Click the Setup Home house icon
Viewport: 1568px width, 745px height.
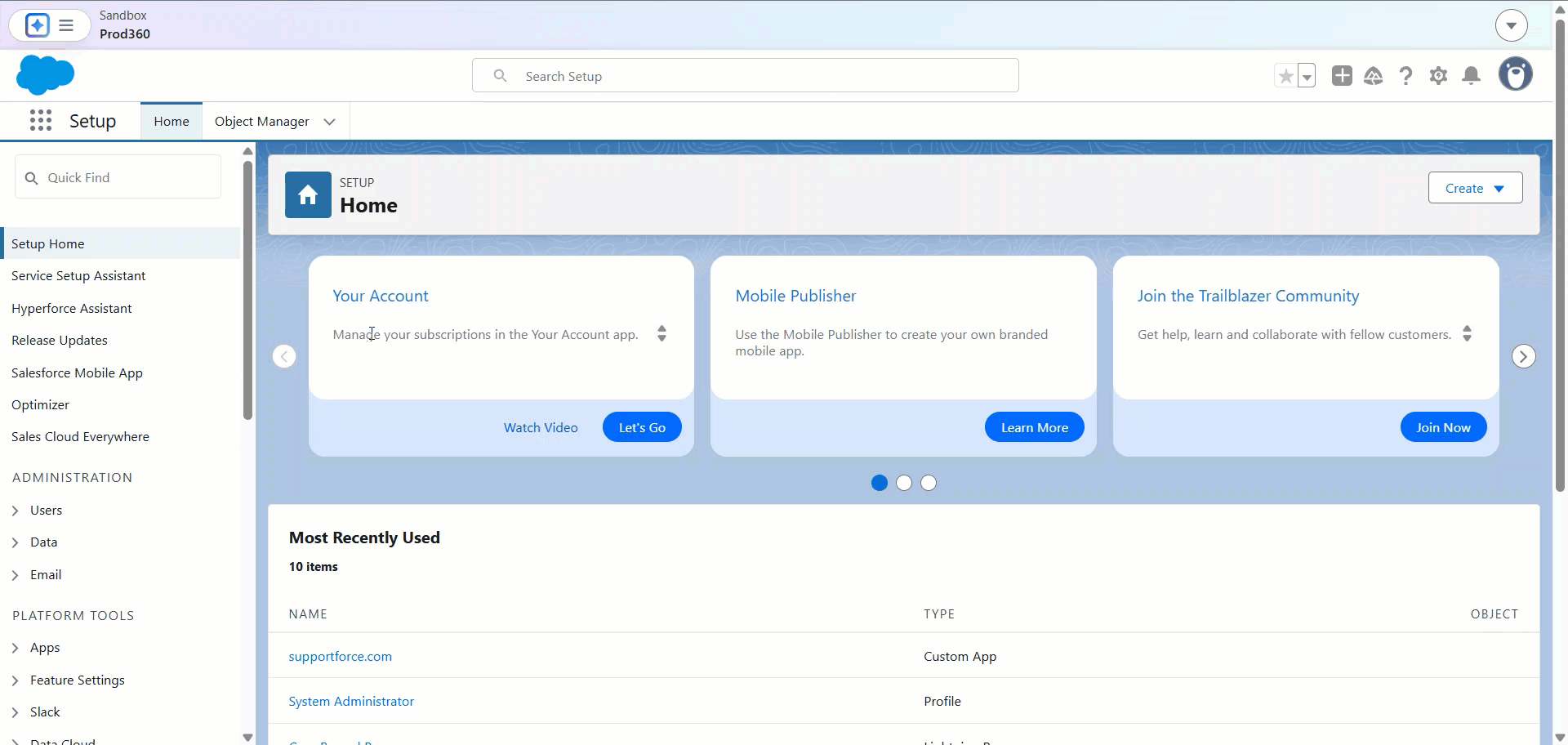(308, 194)
